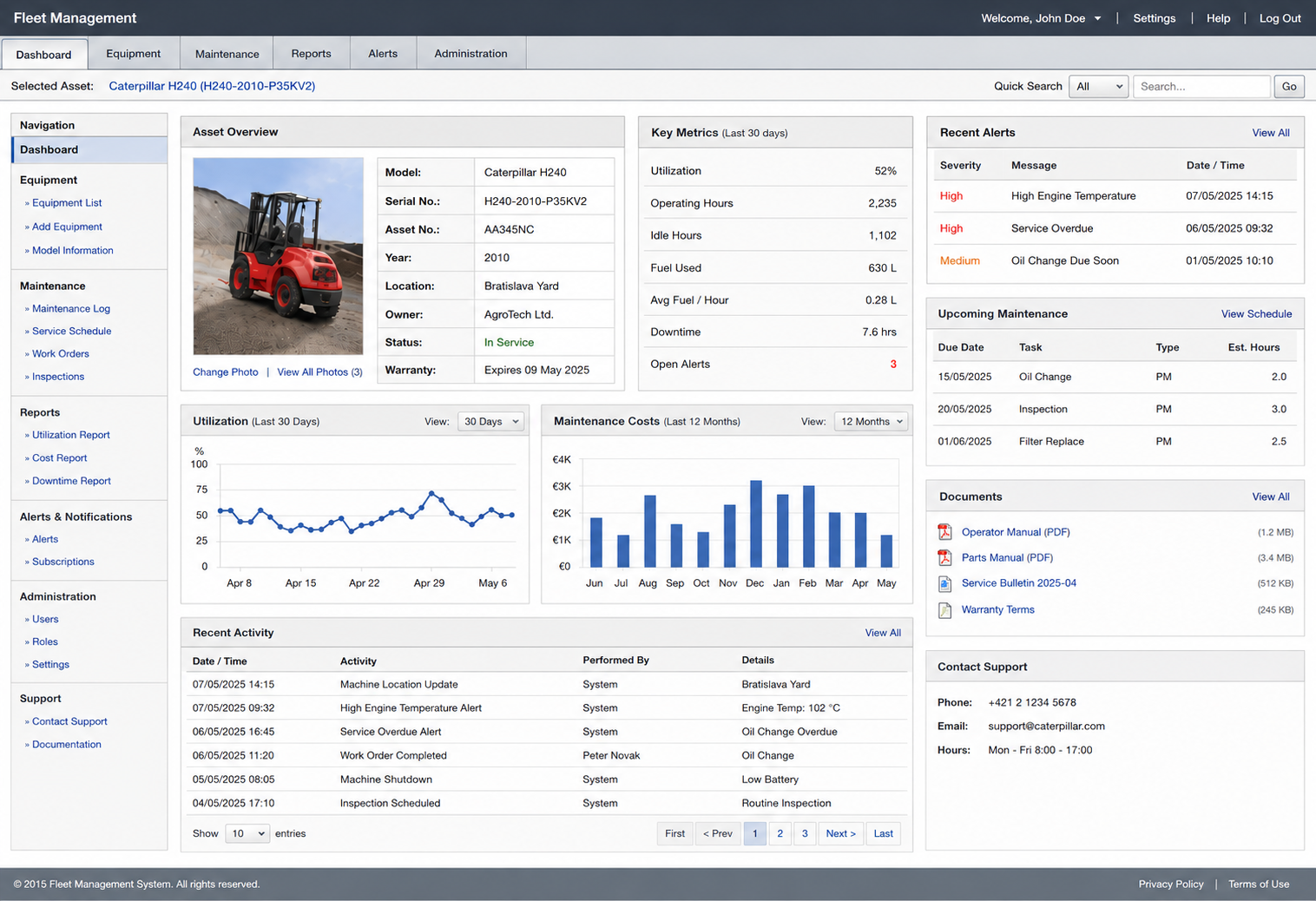Screen dimensions: 1316x901
Task: Open the View Schedule link
Action: [1256, 314]
